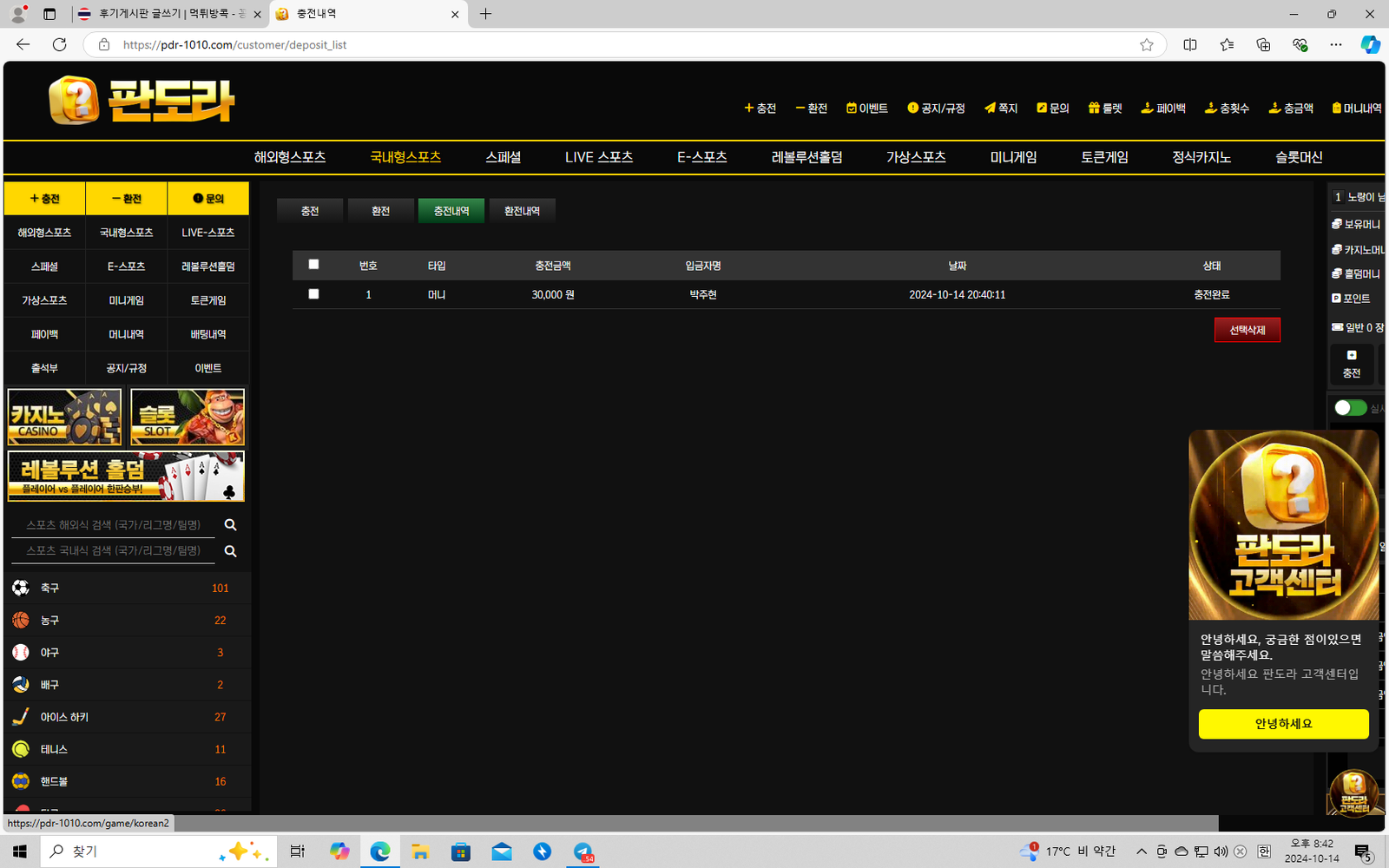Image resolution: width=1389 pixels, height=868 pixels.
Task: Expand the system tray hidden icons chevron
Action: click(1142, 852)
